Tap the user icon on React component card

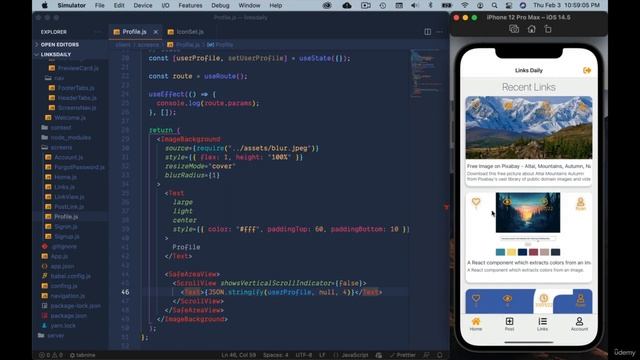click(580, 202)
